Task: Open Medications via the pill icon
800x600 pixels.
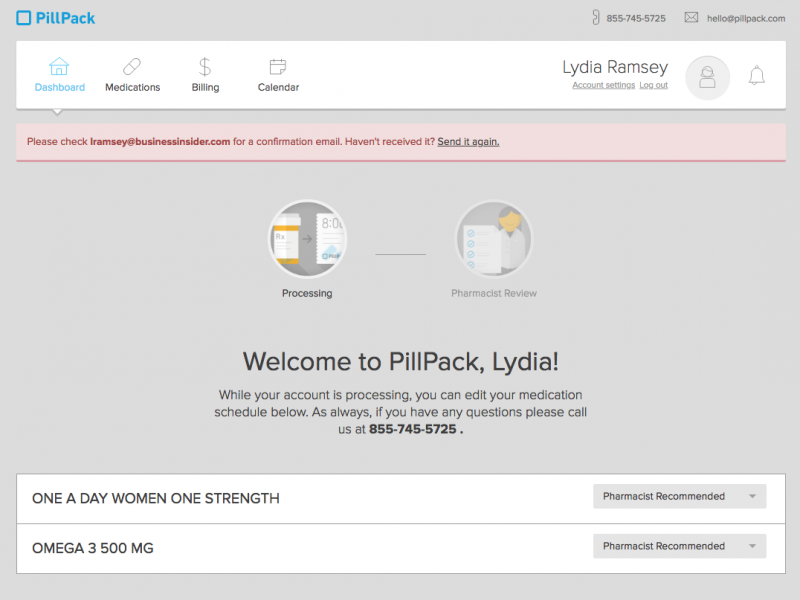Action: [132, 67]
